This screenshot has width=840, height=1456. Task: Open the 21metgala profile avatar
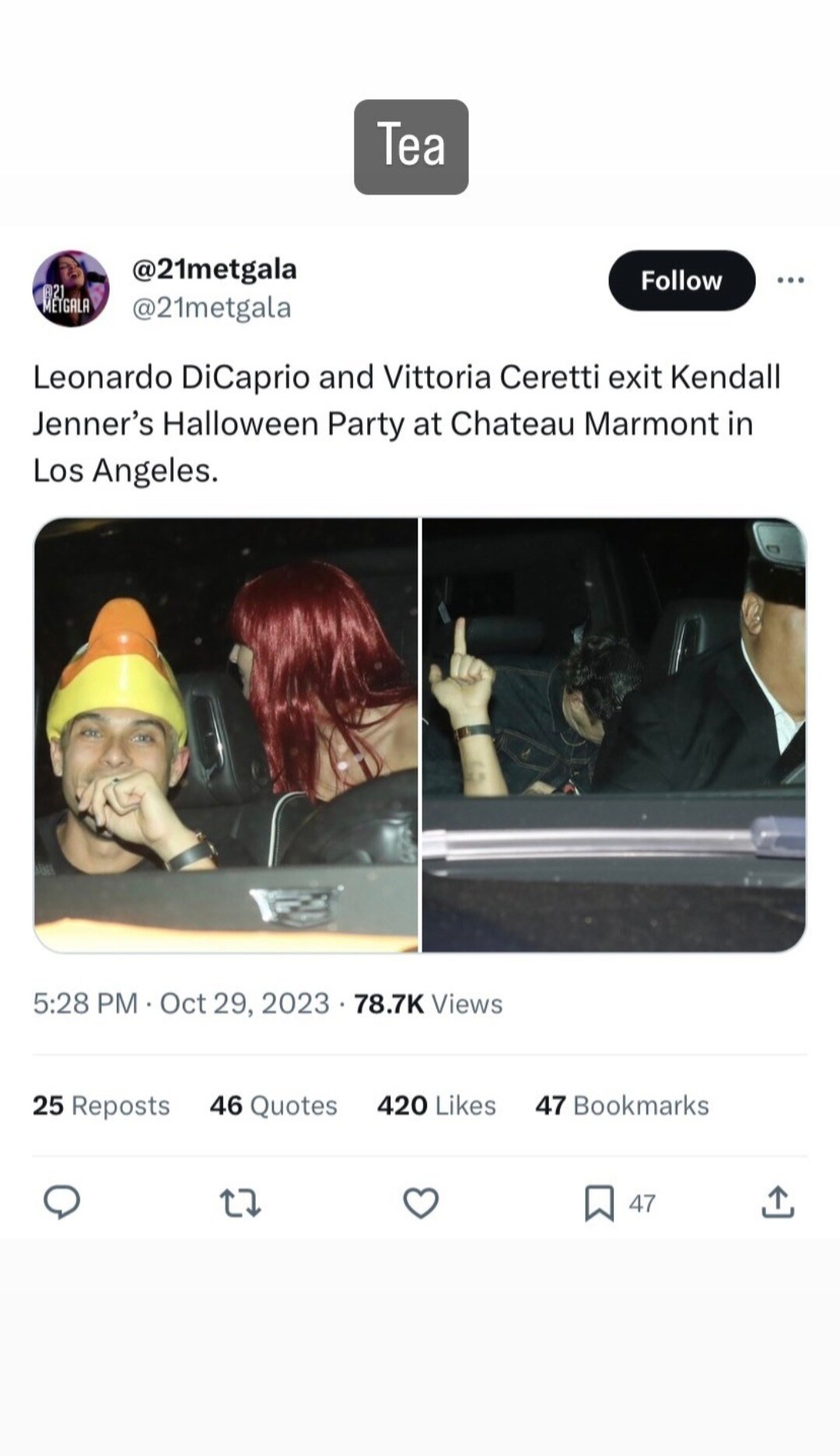[71, 289]
